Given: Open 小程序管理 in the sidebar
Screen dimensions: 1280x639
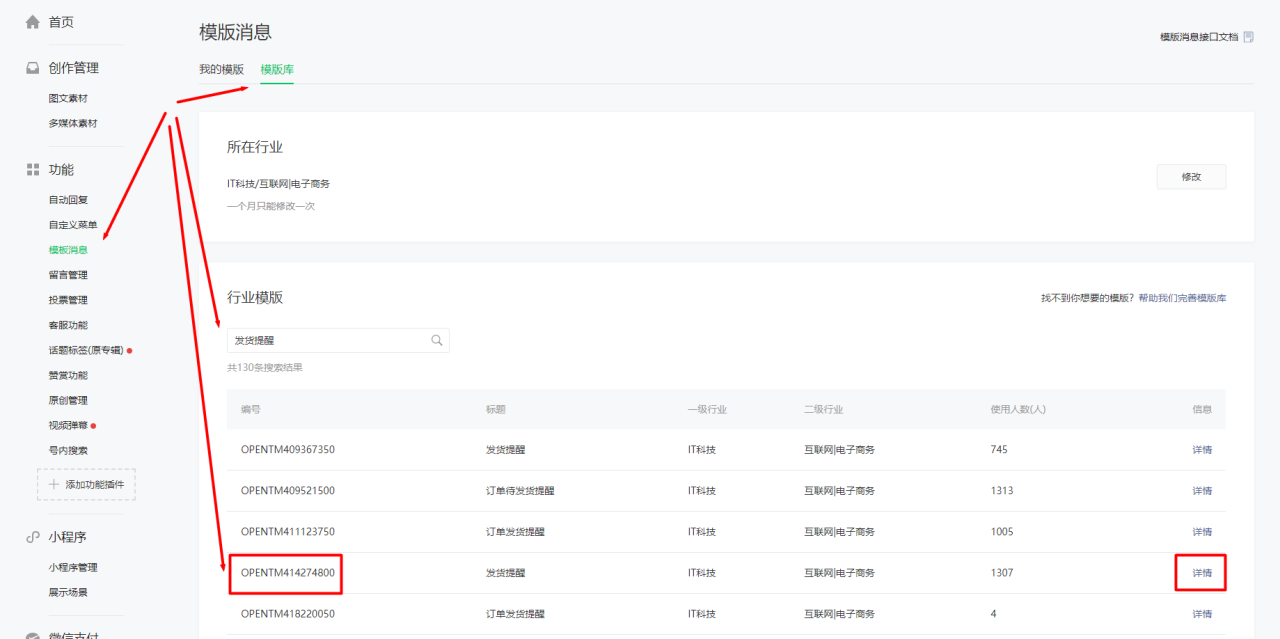Looking at the screenshot, I should tap(73, 568).
